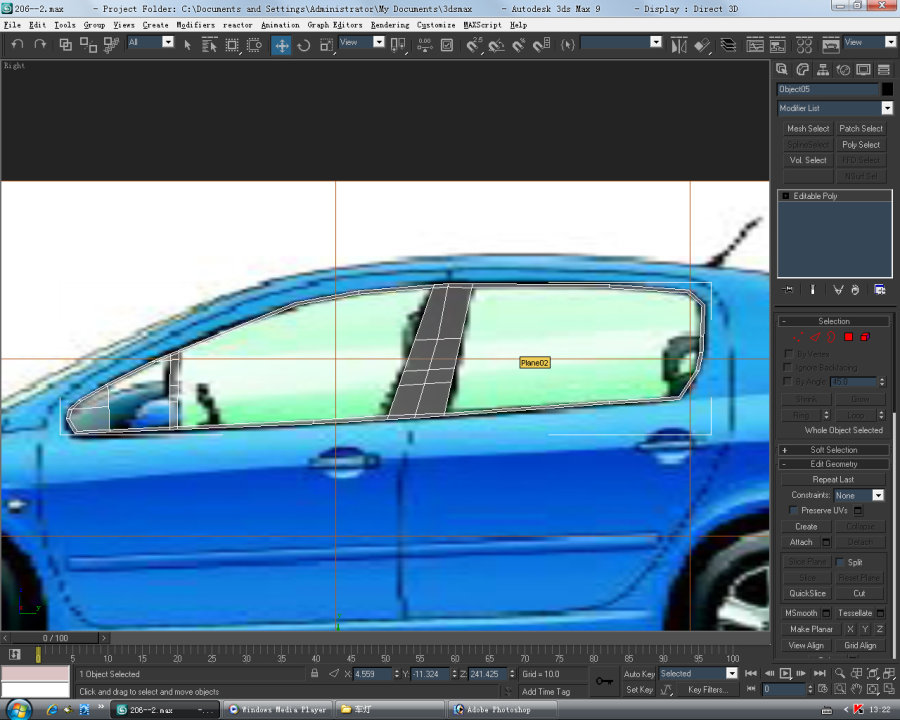
Task: Toggle Percent Snap icon
Action: coord(519,45)
